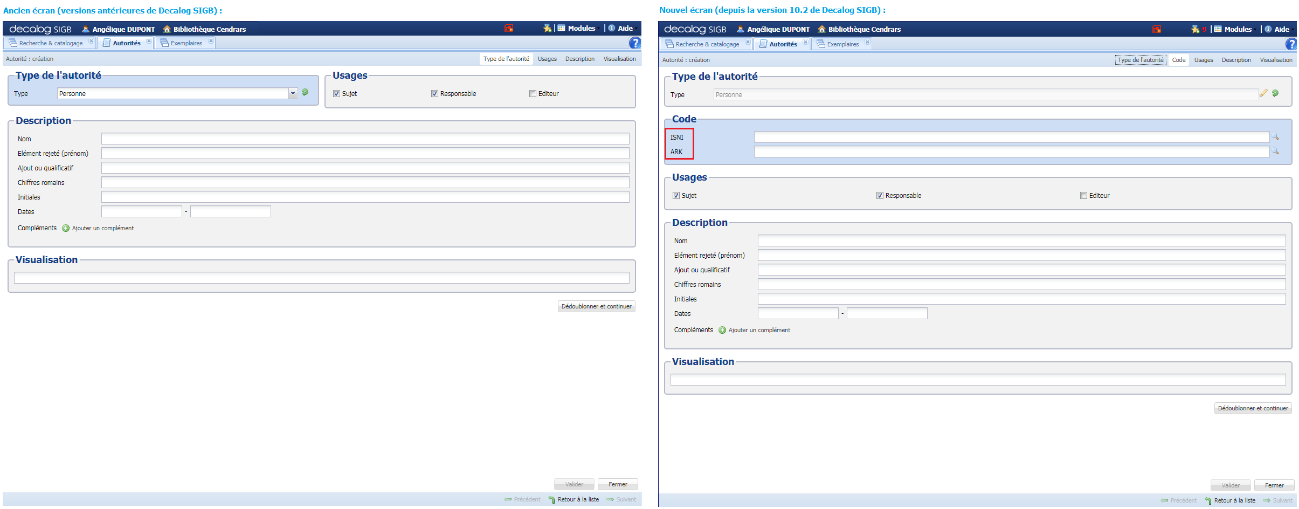Click Dédoublonner et continuer button, old screen
1299x509 pixels.
[596, 306]
